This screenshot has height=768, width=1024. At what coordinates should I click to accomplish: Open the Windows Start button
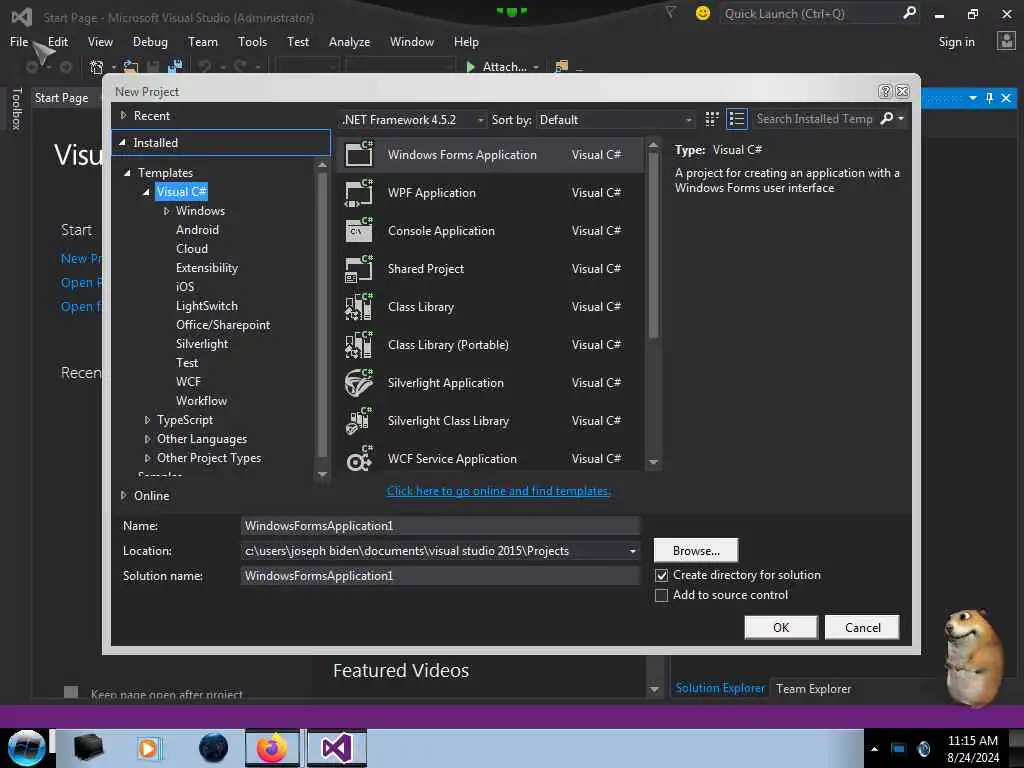[26, 748]
